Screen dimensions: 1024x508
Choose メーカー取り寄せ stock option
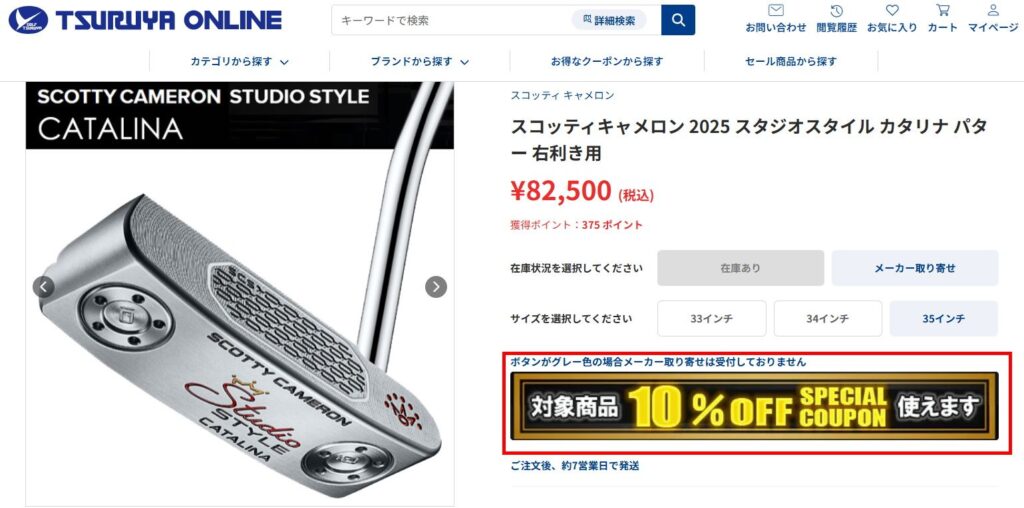click(x=915, y=268)
